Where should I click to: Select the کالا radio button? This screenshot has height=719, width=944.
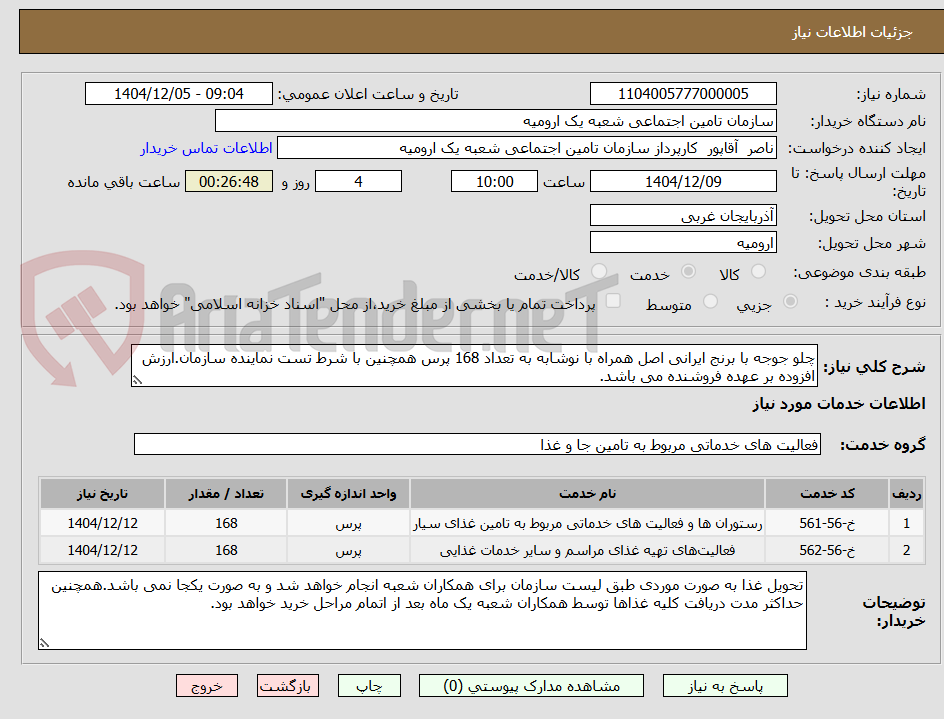[x=759, y=272]
